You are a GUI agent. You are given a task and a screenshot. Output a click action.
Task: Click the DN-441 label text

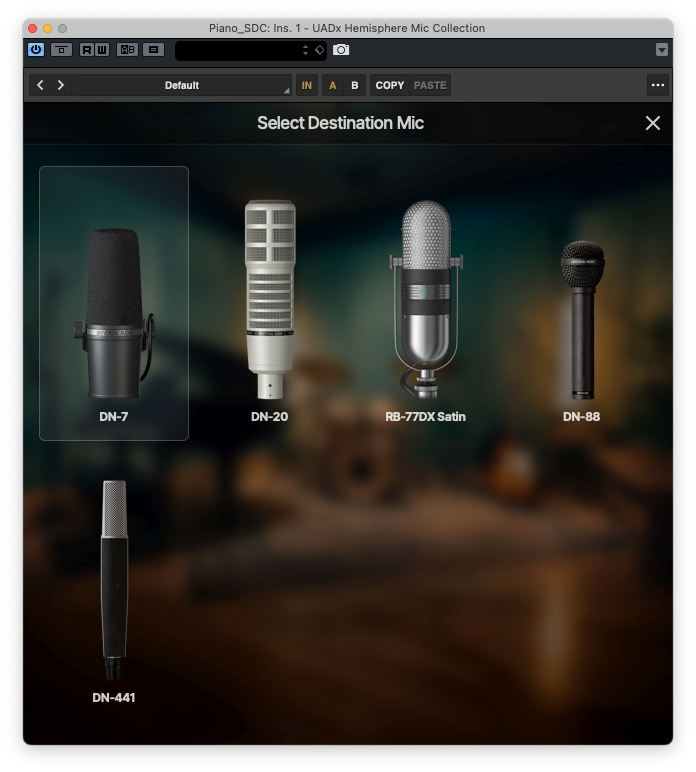tap(114, 698)
